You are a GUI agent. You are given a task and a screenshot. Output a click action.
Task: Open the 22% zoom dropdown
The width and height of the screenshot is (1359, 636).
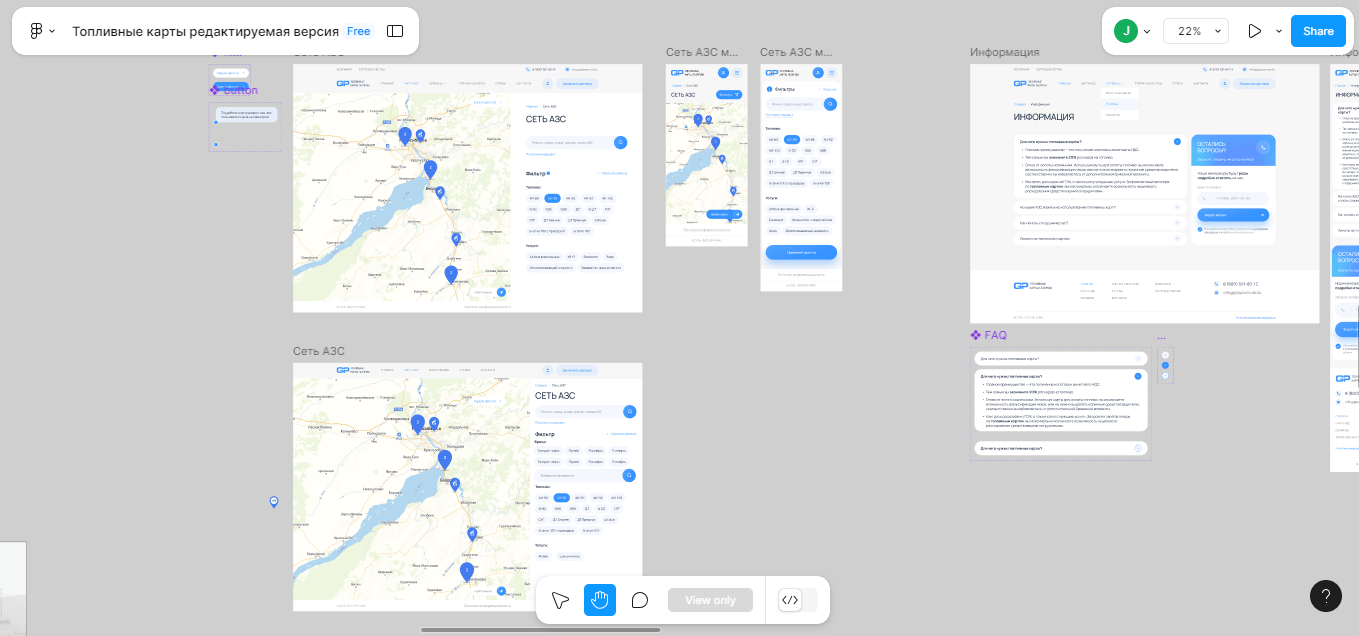(1195, 31)
